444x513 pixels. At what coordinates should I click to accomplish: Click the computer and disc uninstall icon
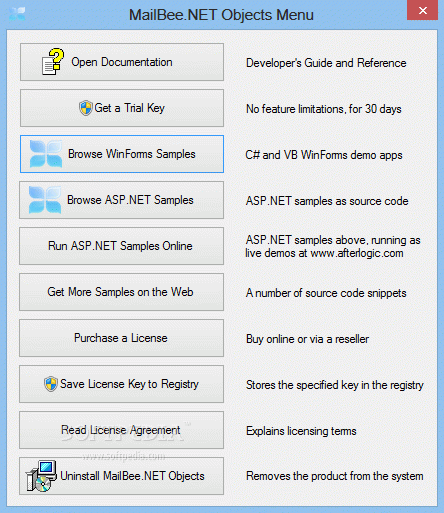click(41, 476)
